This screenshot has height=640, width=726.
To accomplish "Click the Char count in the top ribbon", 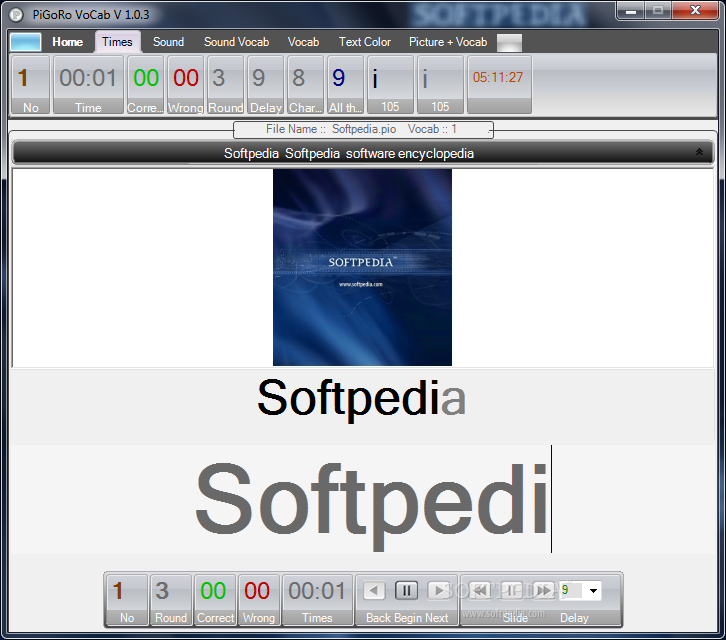I will 306,85.
